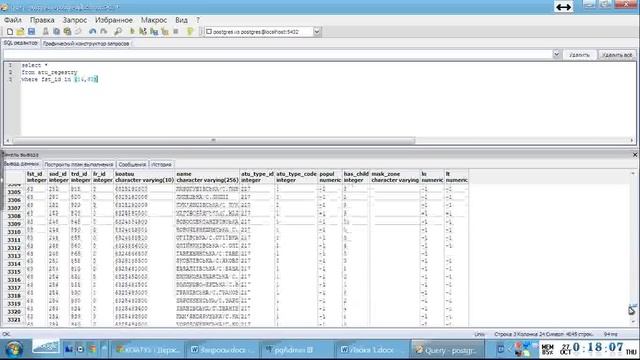This screenshot has height=360, width=640.
Task: Cancel query with stop square icon
Action: (176, 31)
